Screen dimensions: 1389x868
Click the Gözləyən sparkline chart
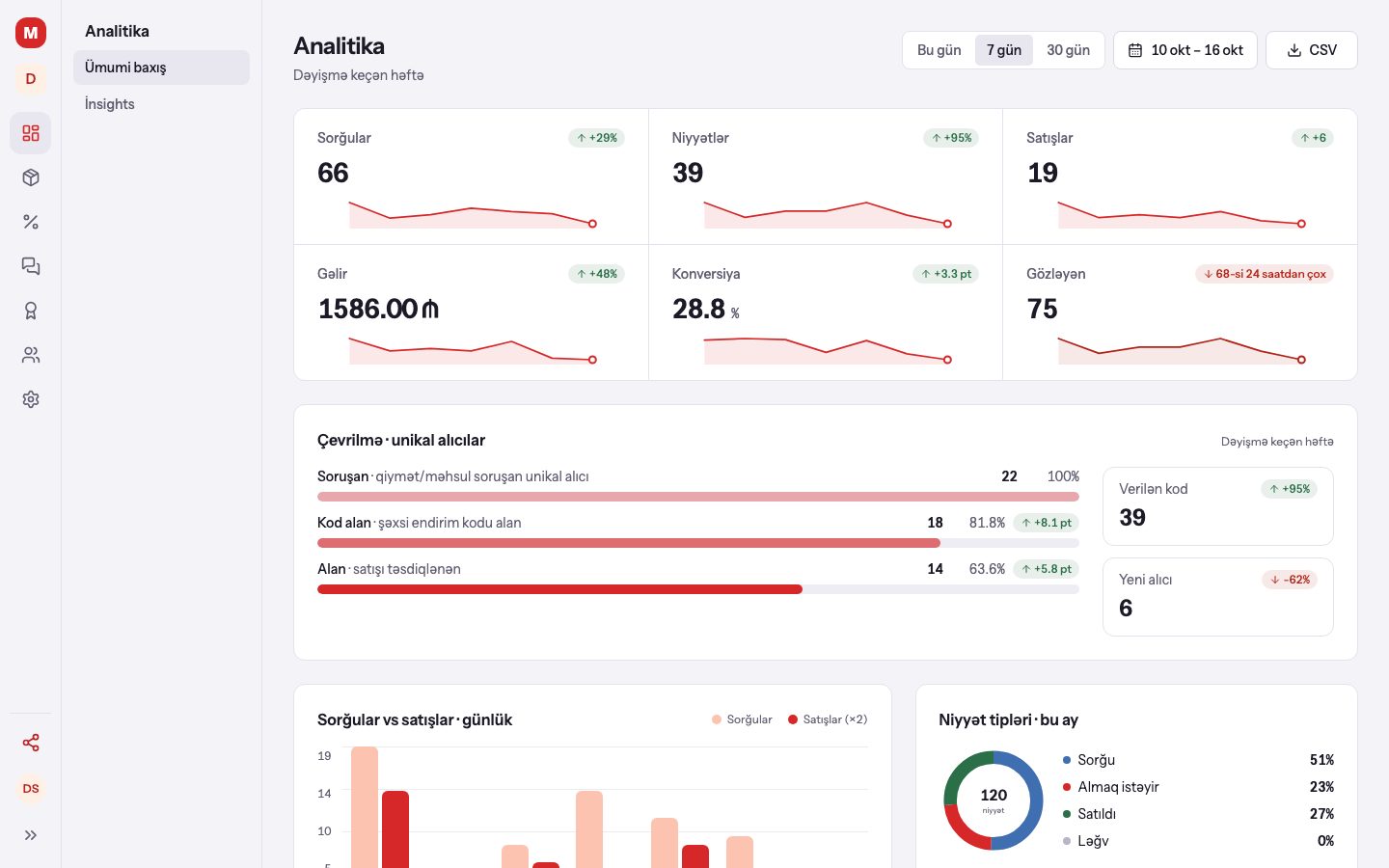[x=1182, y=350]
